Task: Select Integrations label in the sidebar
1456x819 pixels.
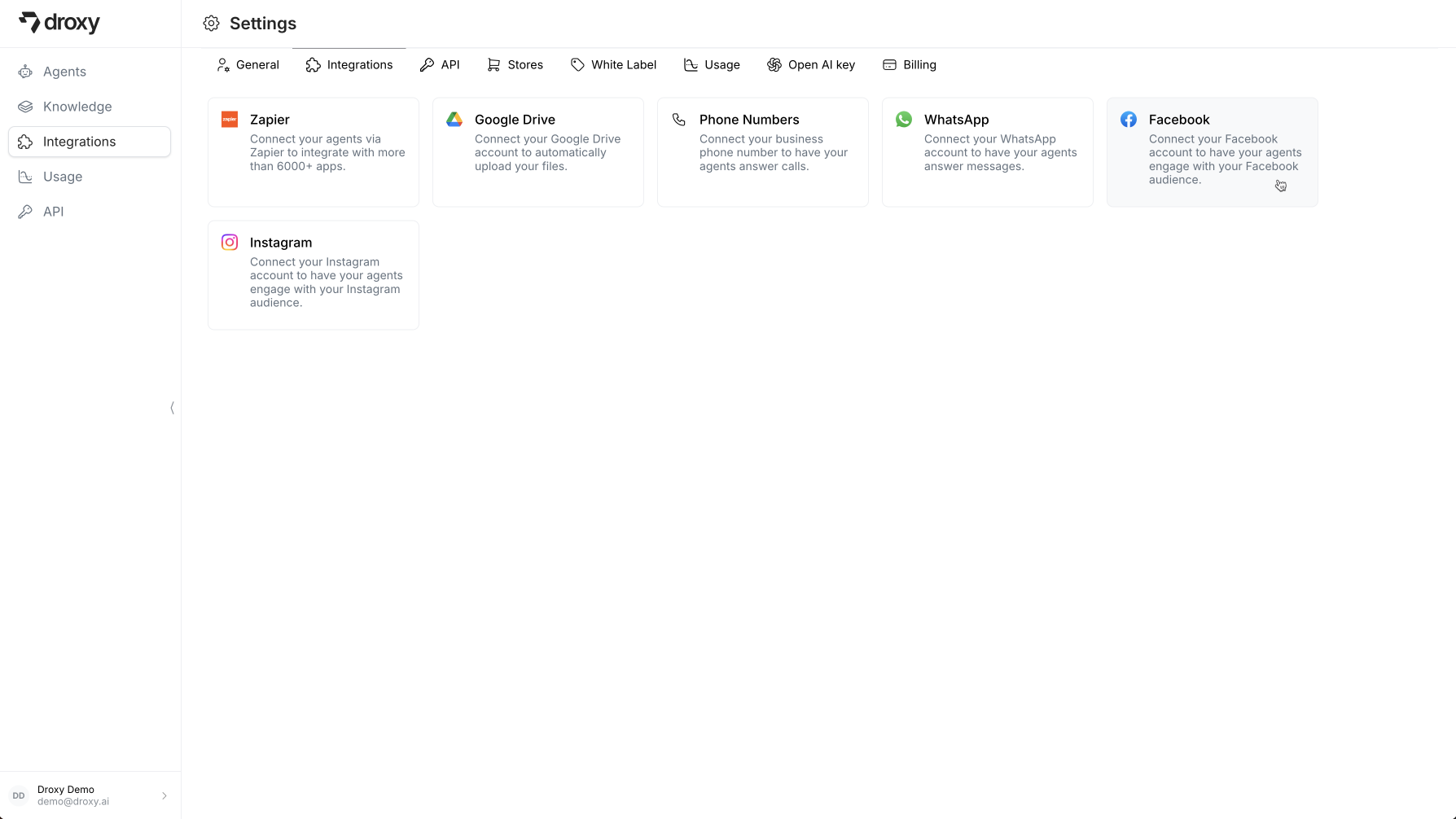Action: point(79,142)
